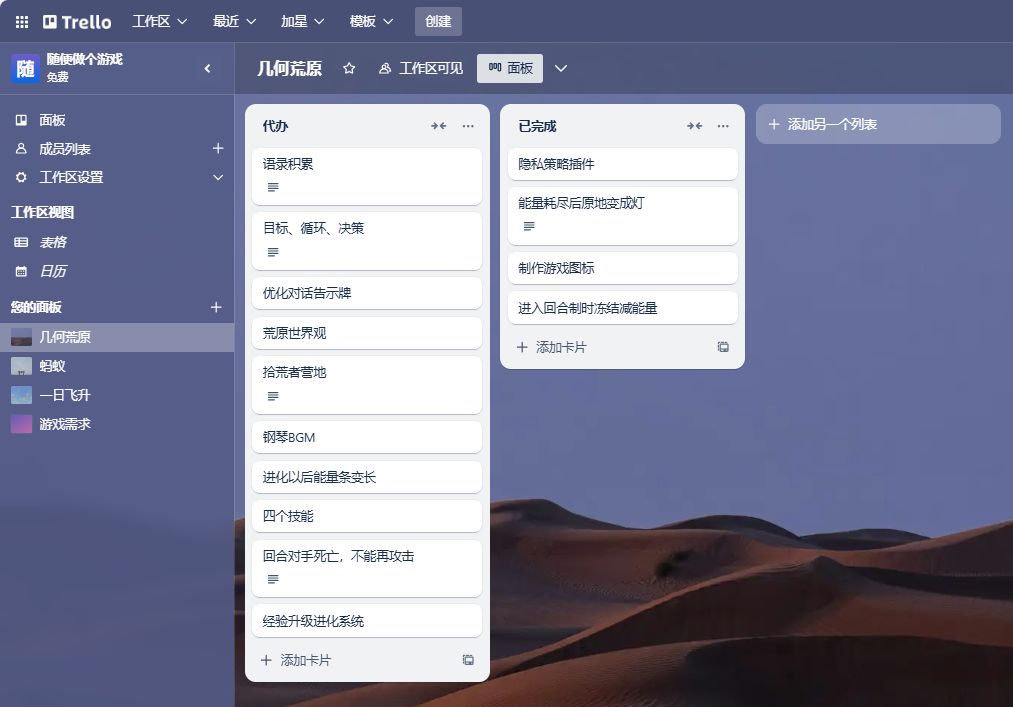Viewport: 1013px width, 707px height.
Task: Open the 经验升级进化系统 card
Action: [x=367, y=621]
